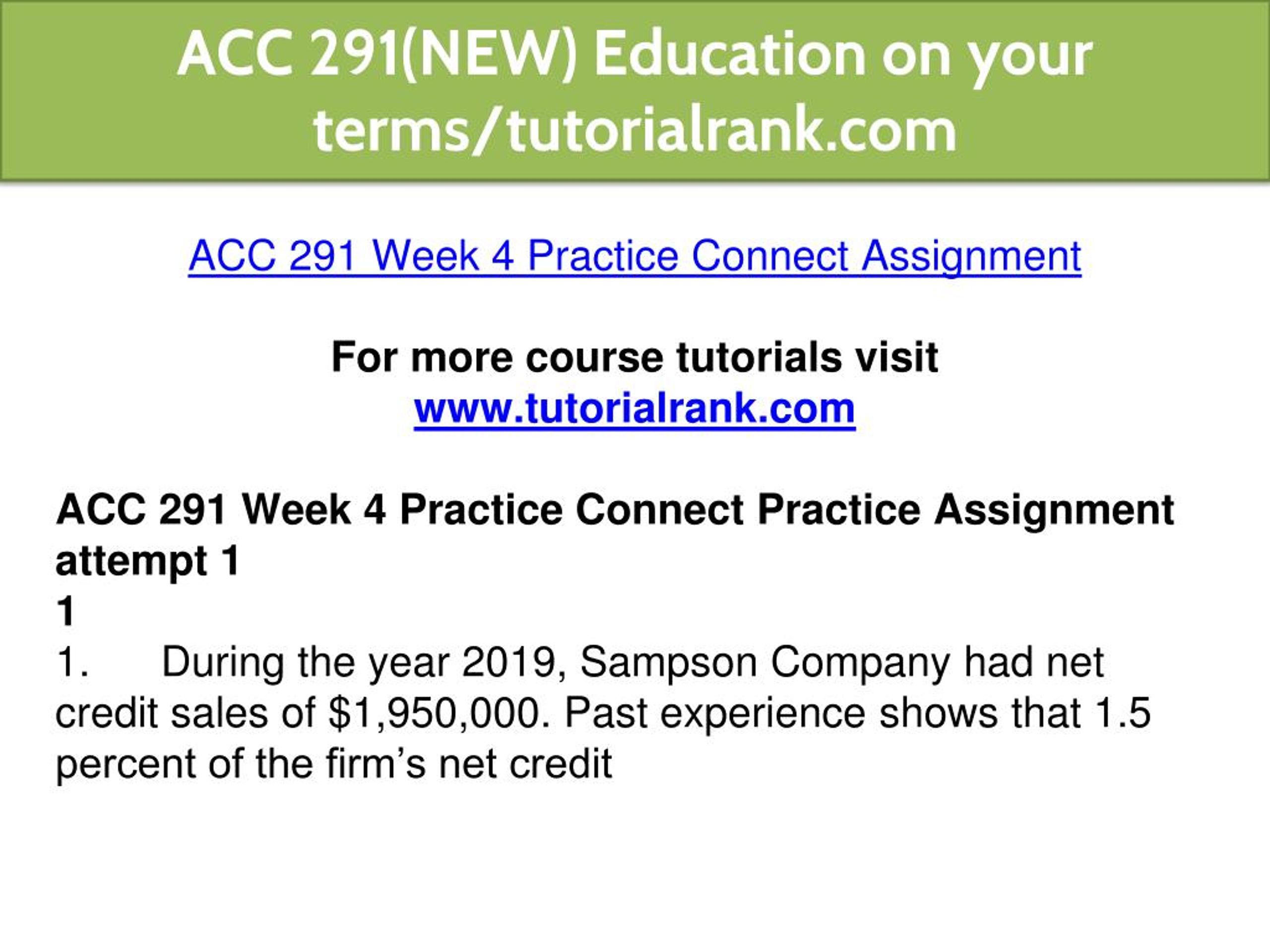The width and height of the screenshot is (1270, 952).
Task: Click the bold 'attempt 1' line
Action: pos(147,561)
